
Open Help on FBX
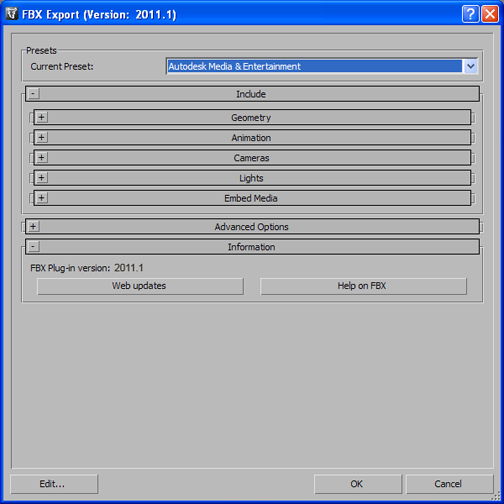(363, 286)
